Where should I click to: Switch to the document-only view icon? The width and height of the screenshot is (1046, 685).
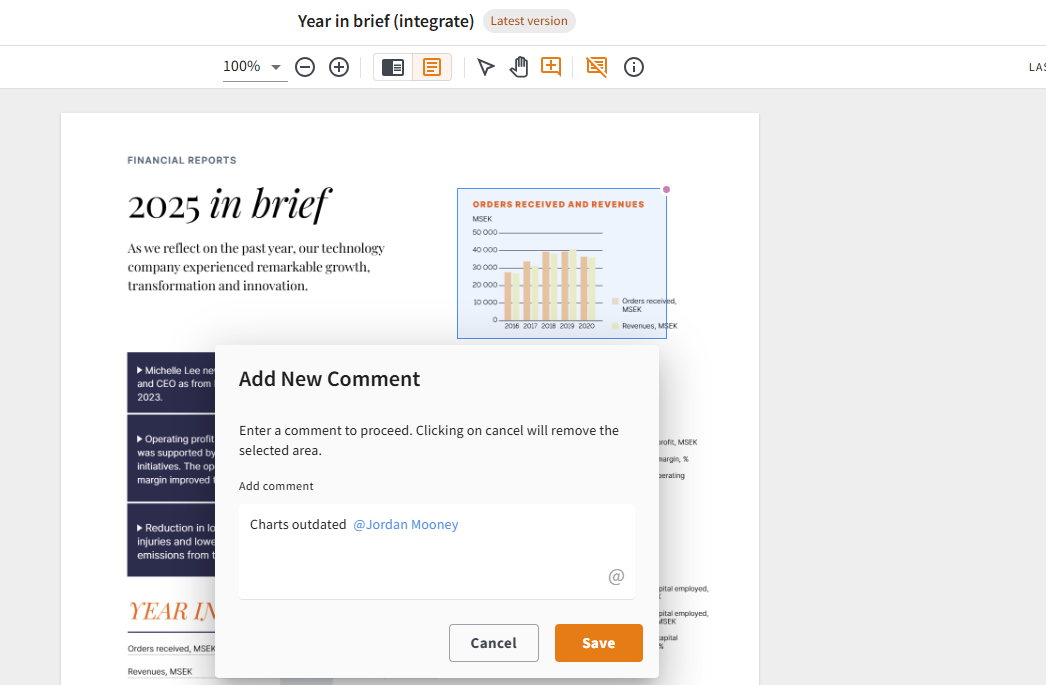(x=432, y=67)
